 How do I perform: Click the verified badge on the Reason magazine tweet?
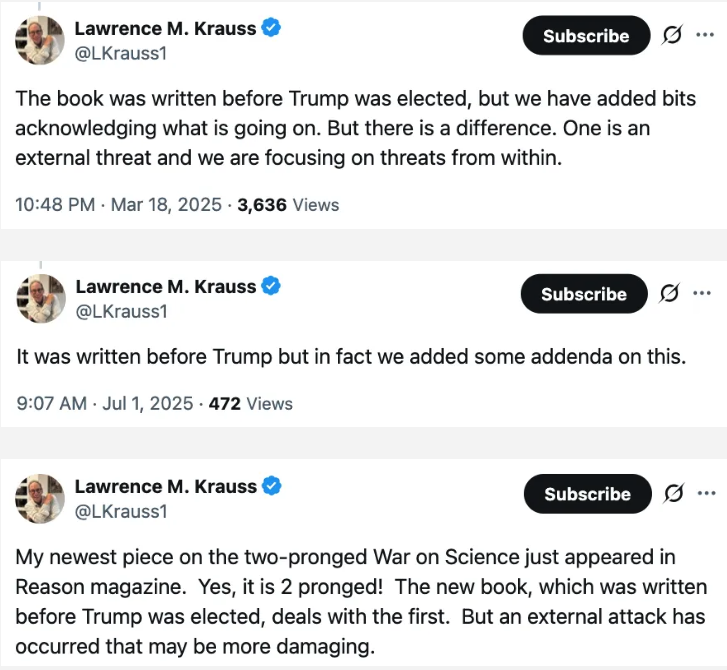click(270, 486)
